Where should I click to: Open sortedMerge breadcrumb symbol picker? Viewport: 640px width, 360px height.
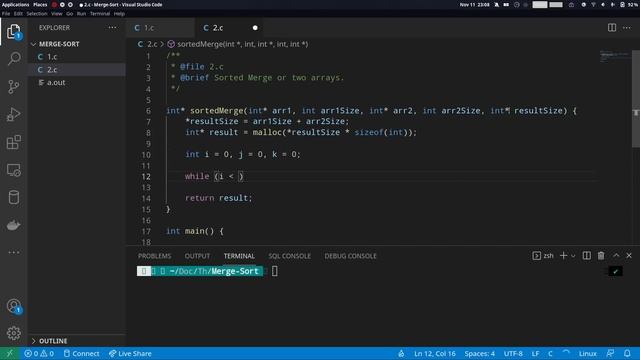click(x=238, y=44)
